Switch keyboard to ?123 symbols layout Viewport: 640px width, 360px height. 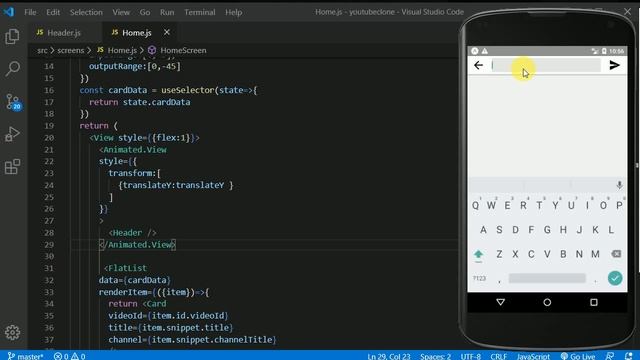click(479, 278)
